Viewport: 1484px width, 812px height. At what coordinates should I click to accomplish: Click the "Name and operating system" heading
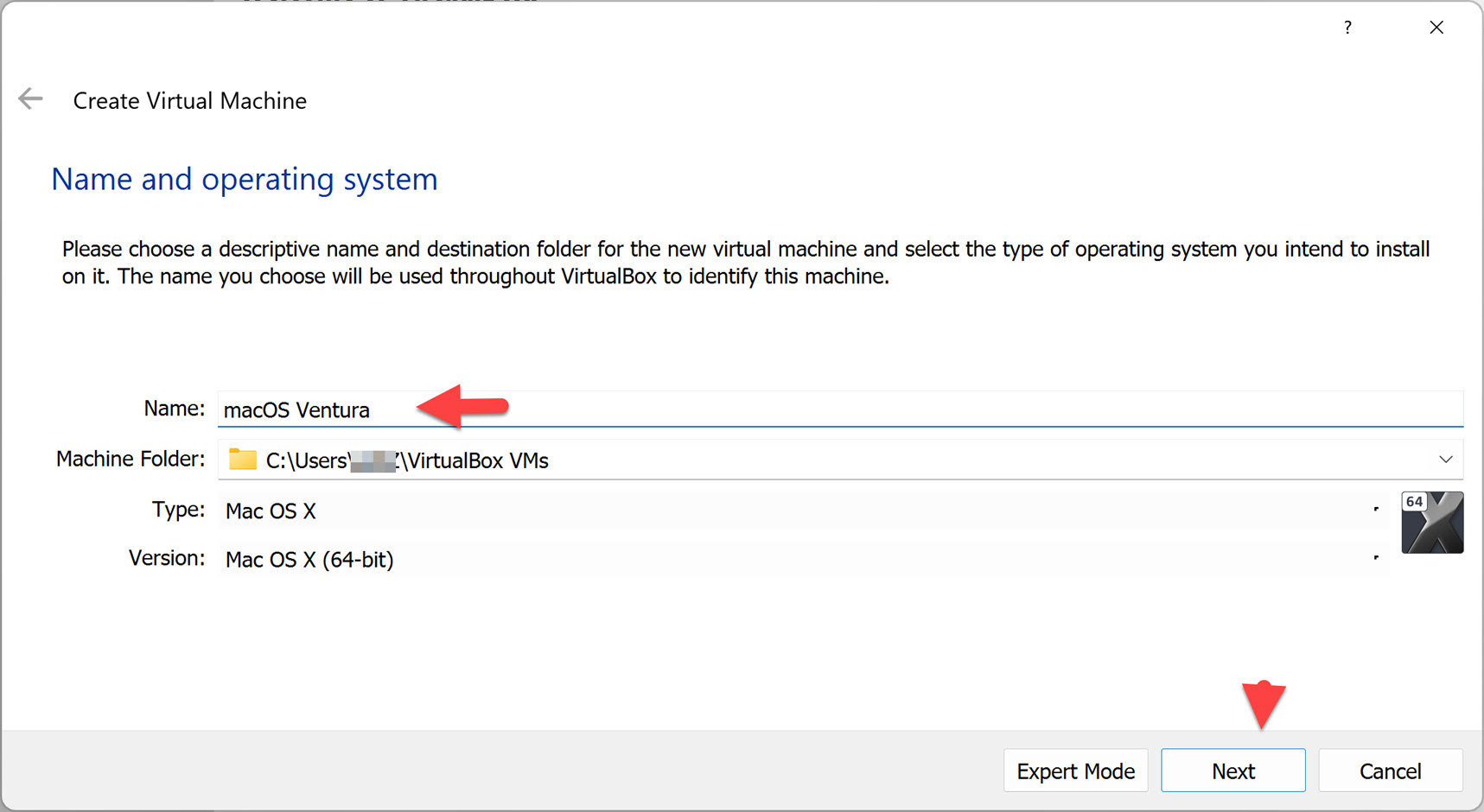(x=244, y=179)
